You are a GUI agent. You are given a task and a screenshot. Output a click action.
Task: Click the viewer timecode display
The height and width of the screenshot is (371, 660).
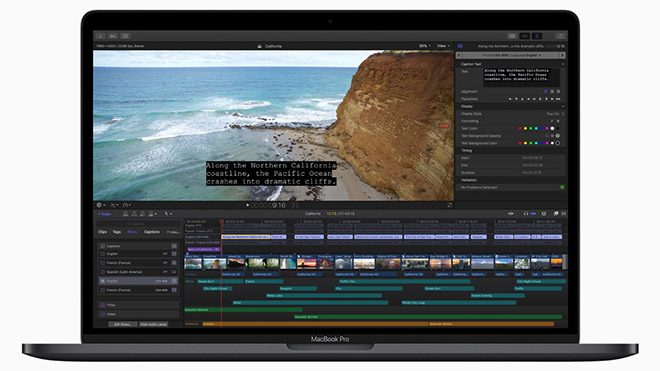pyautogui.click(x=269, y=205)
